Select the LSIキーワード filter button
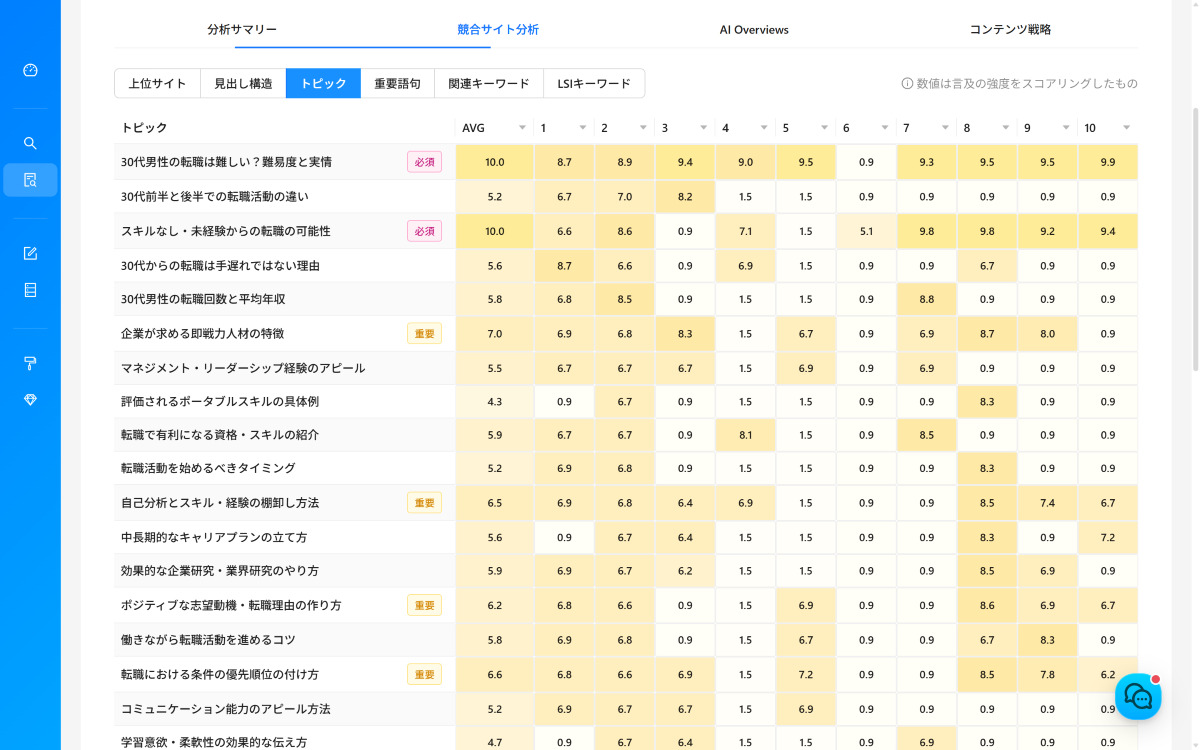This screenshot has width=1200, height=750. [x=594, y=83]
